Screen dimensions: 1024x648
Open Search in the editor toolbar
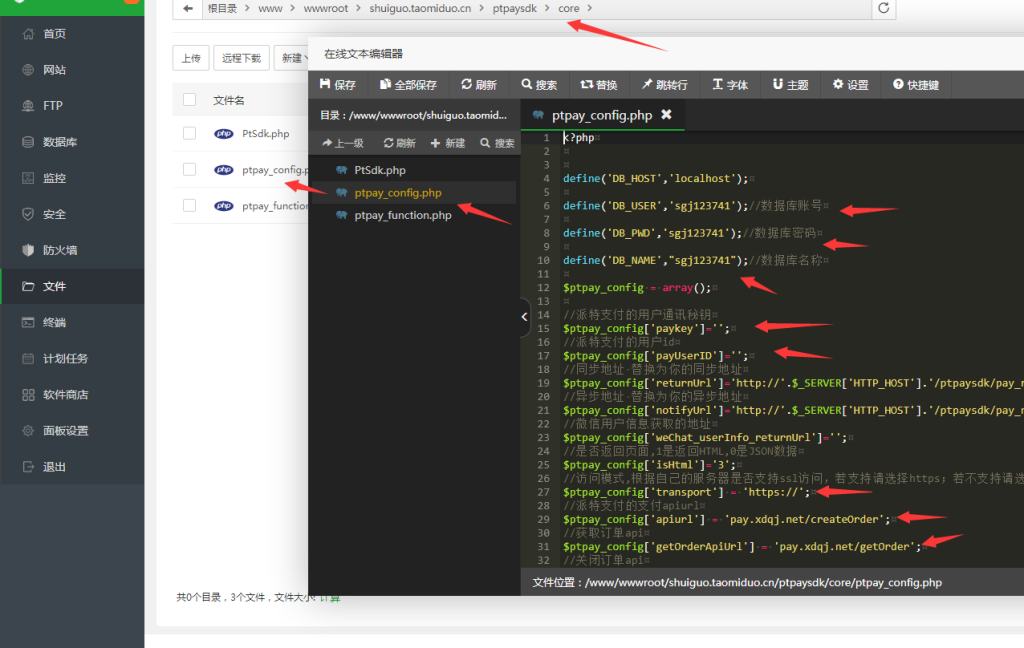[x=539, y=85]
